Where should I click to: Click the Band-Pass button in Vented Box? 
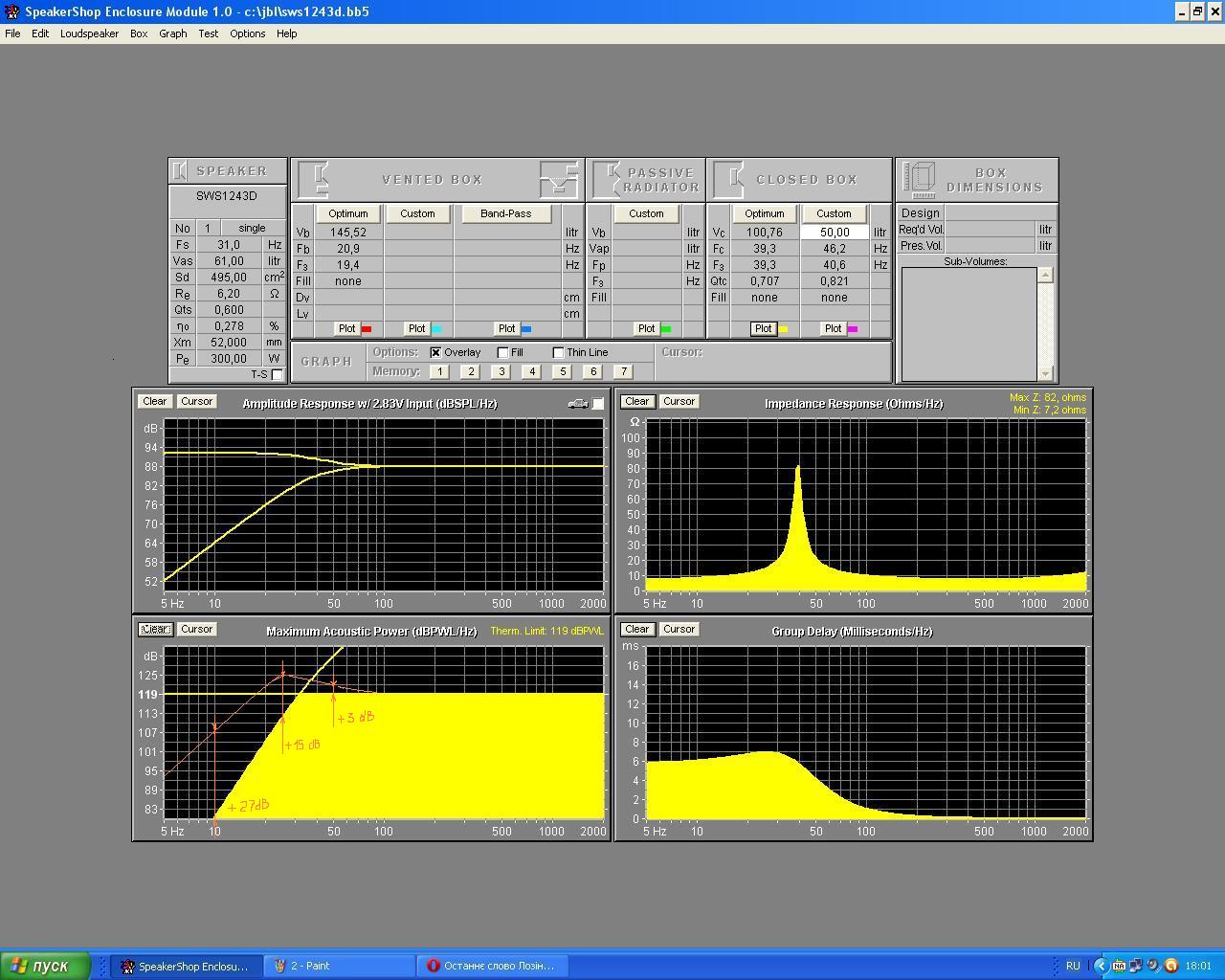pyautogui.click(x=505, y=213)
